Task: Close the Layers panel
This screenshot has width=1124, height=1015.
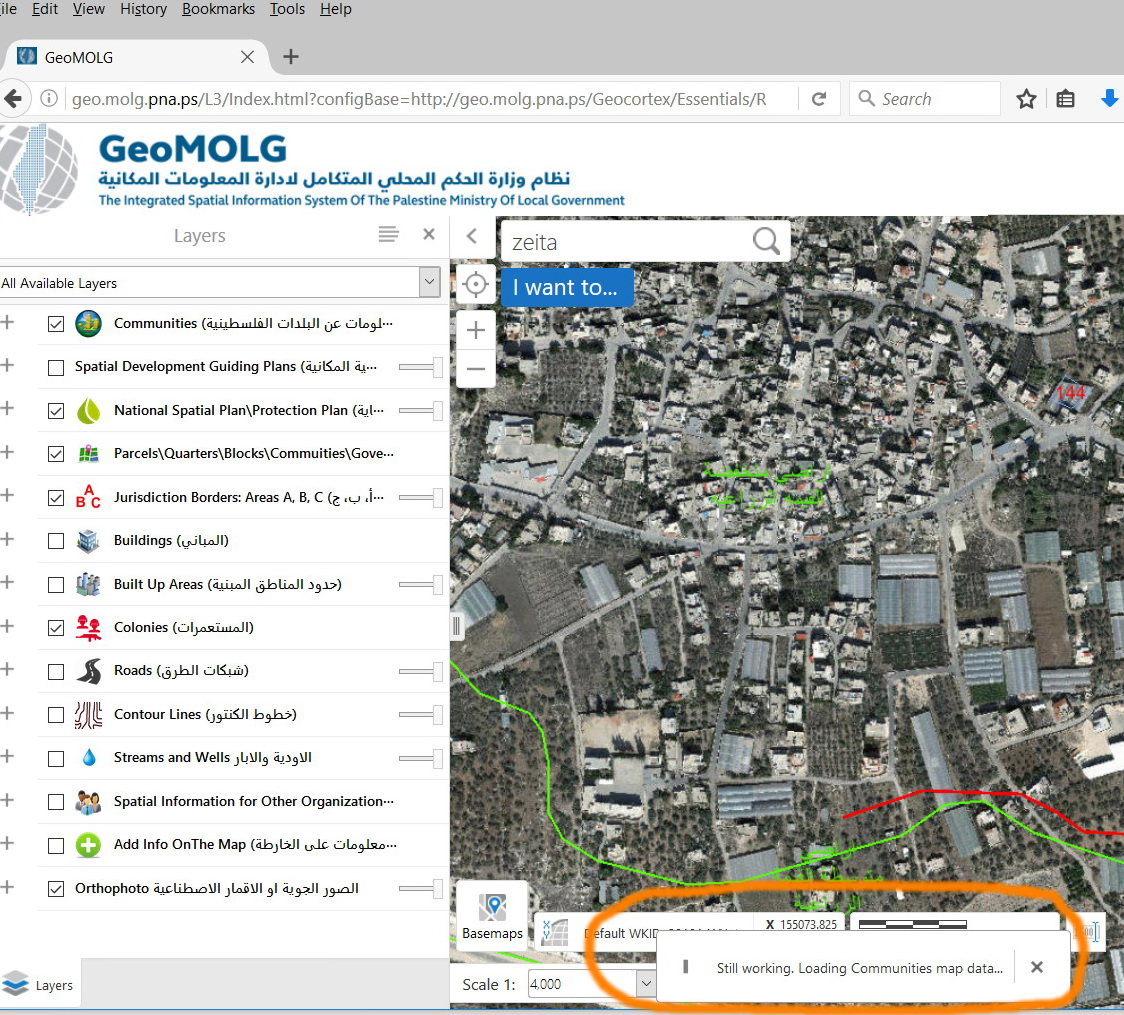Action: [x=429, y=234]
